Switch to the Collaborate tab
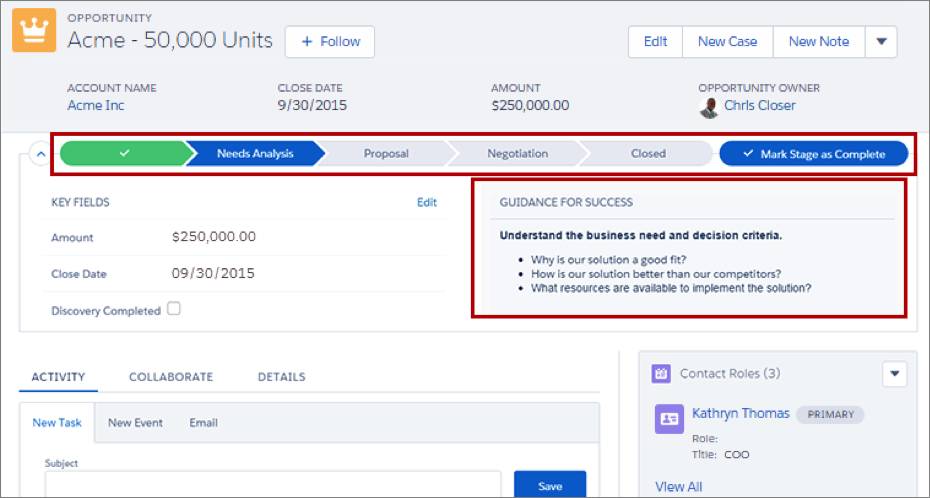The height and width of the screenshot is (498, 930). point(171,377)
